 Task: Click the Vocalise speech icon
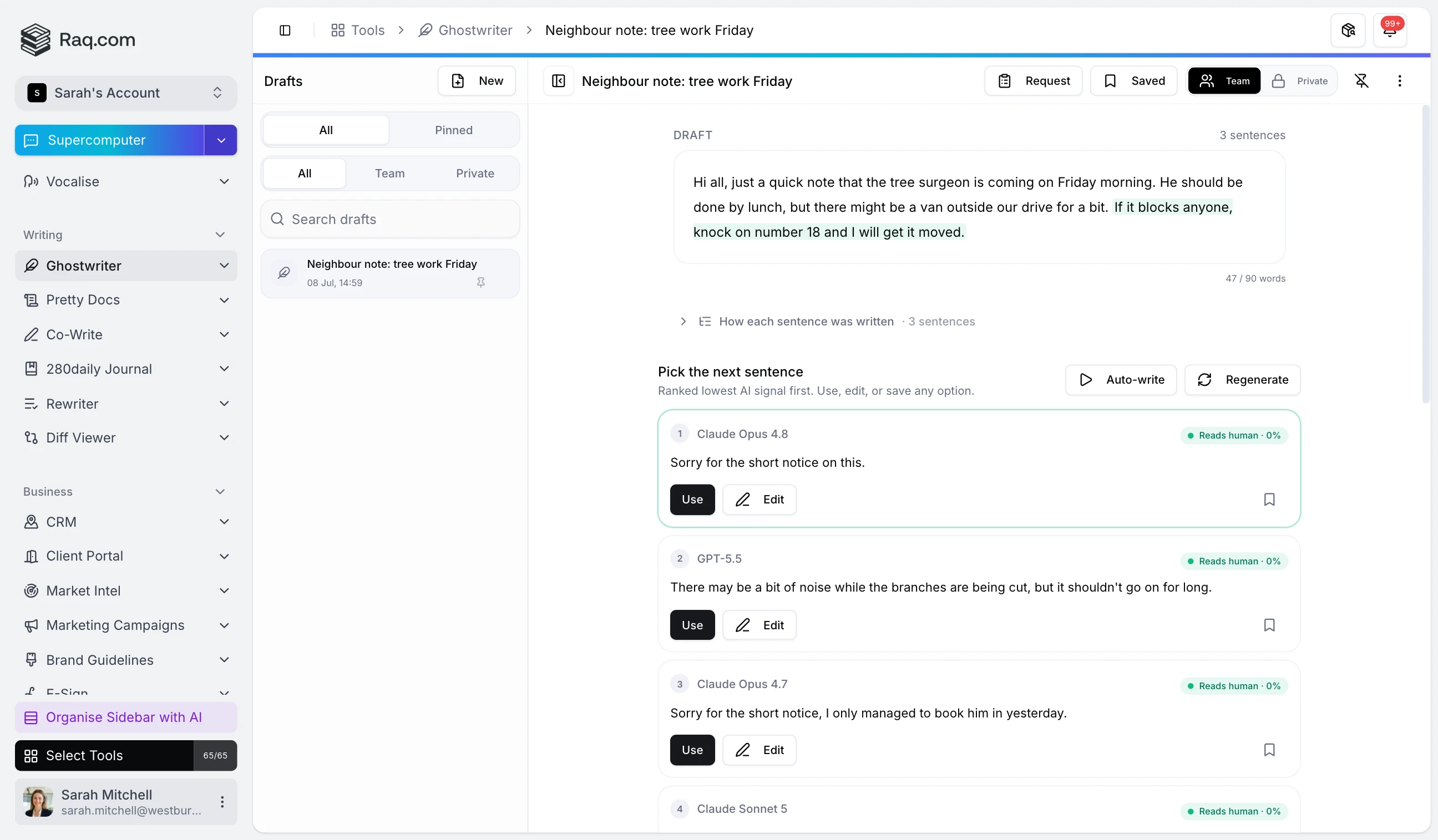point(32,181)
